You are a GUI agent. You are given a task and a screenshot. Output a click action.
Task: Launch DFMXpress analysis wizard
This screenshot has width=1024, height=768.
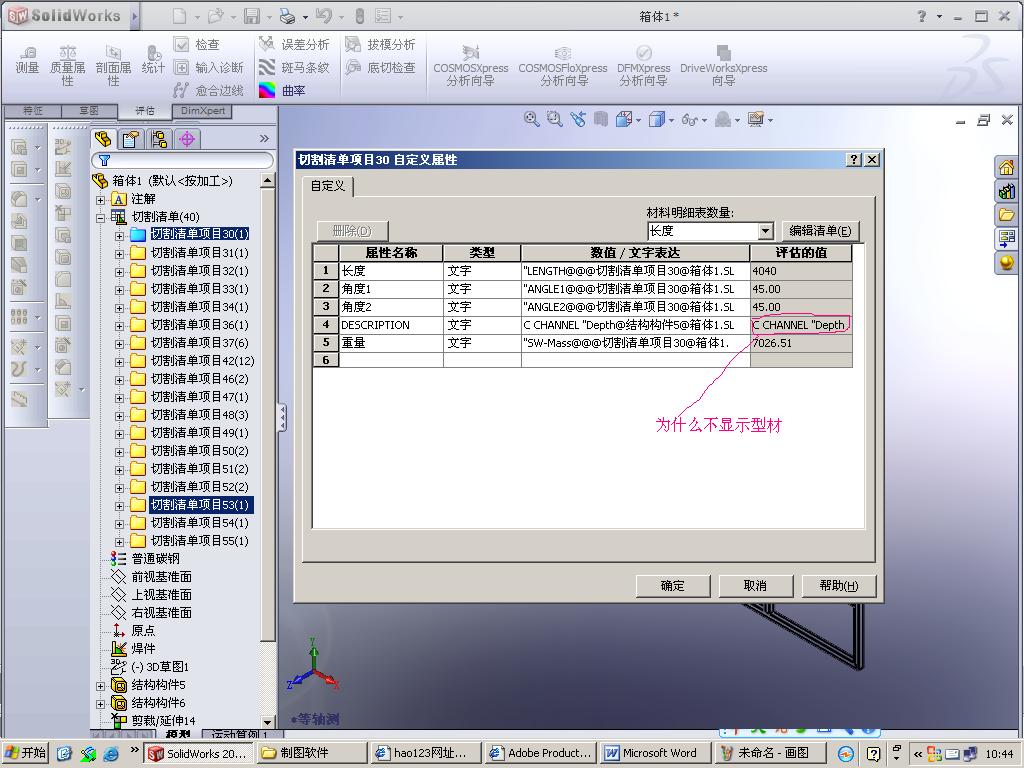coord(644,66)
